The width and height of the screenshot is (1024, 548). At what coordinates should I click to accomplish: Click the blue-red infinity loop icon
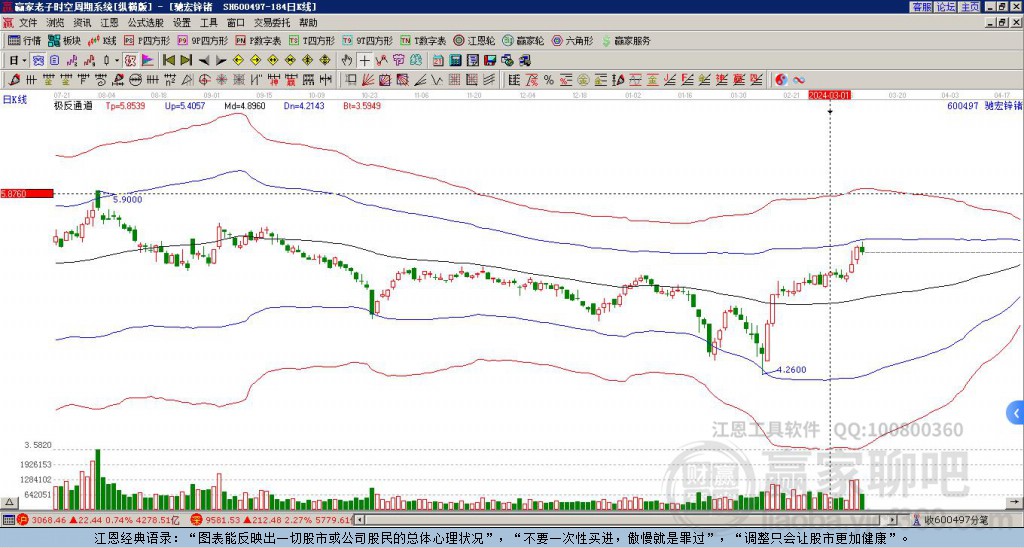click(x=799, y=80)
